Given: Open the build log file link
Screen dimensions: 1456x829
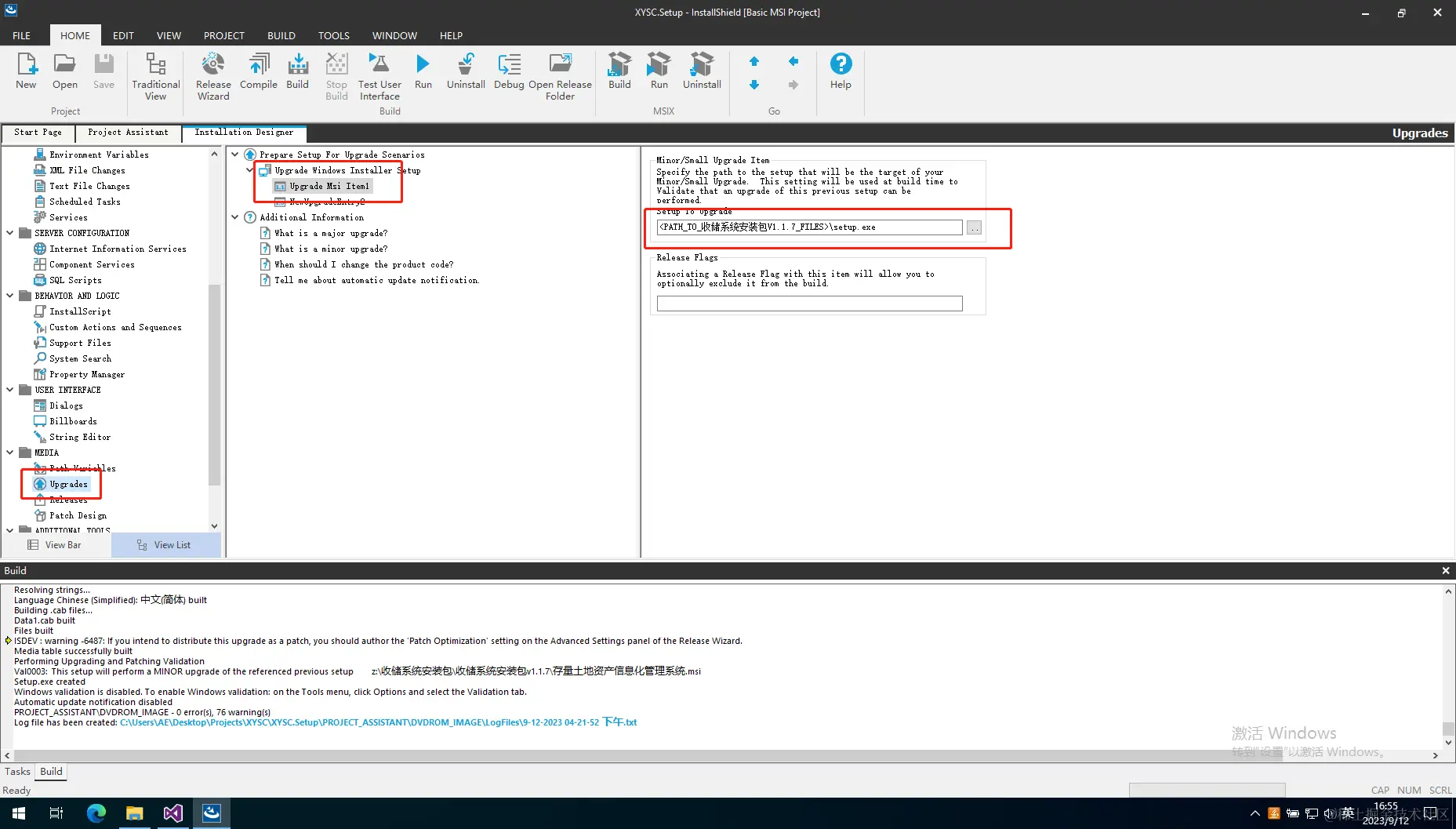Looking at the screenshot, I should (378, 722).
